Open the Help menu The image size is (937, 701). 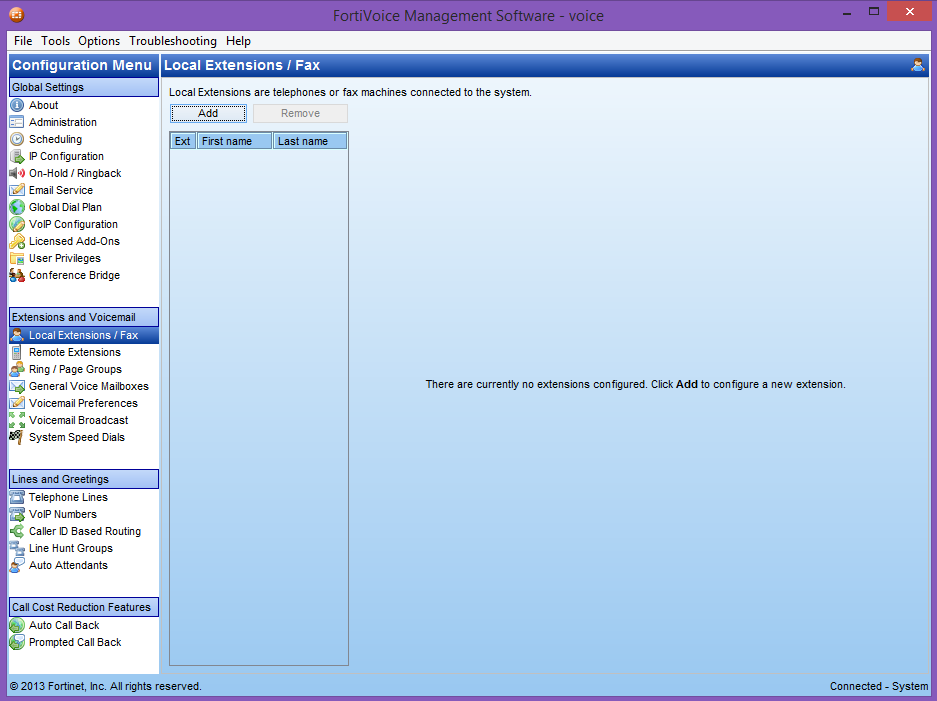pos(238,41)
